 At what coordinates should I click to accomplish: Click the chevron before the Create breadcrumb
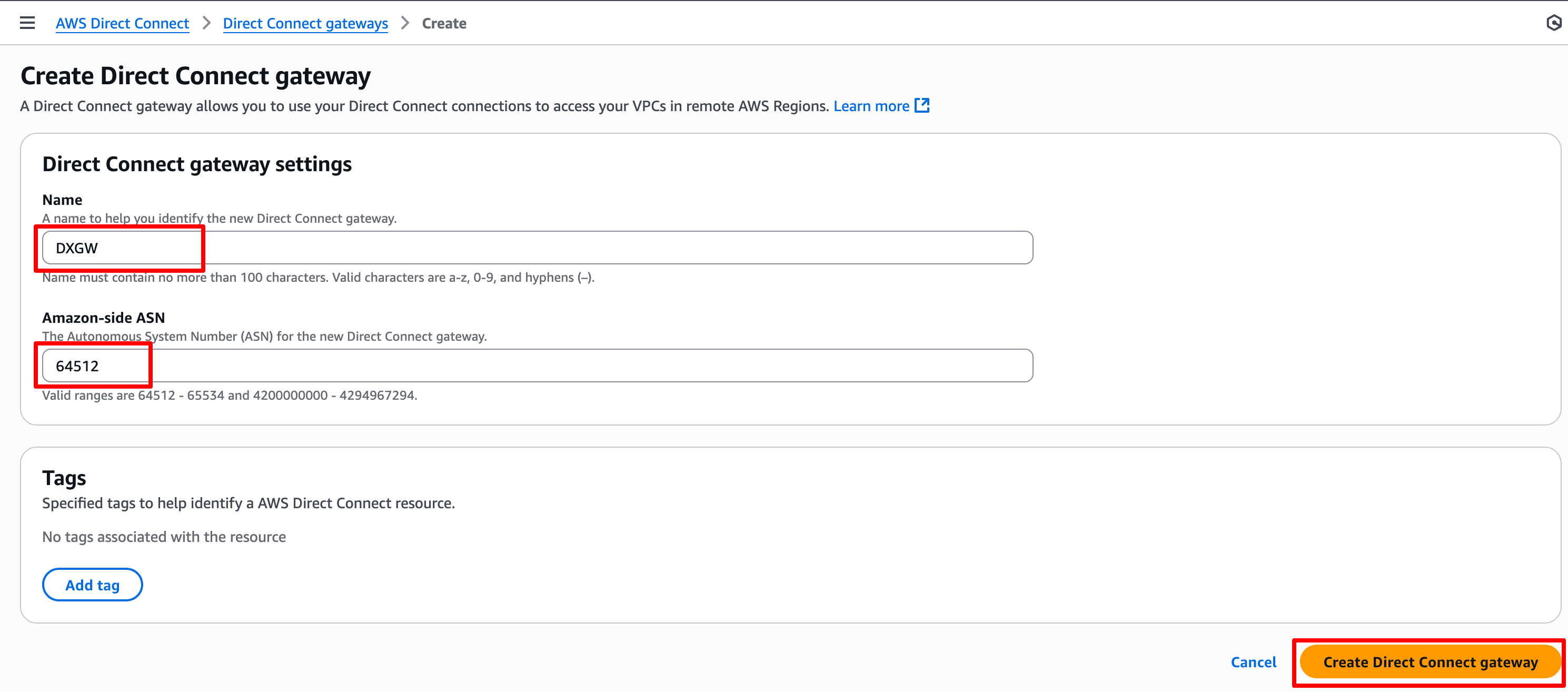click(405, 23)
